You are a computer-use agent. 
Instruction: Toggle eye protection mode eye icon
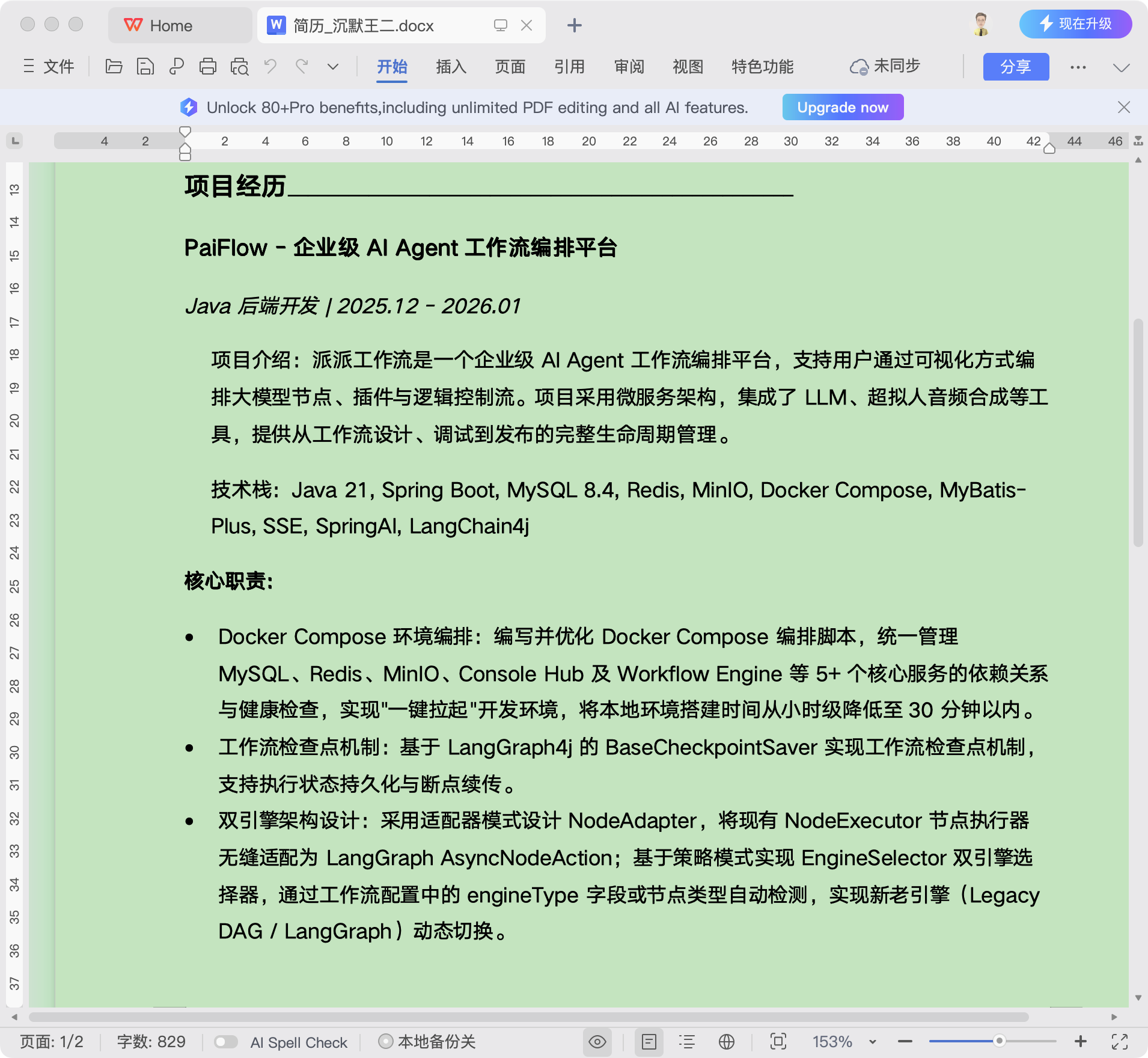(x=597, y=1042)
